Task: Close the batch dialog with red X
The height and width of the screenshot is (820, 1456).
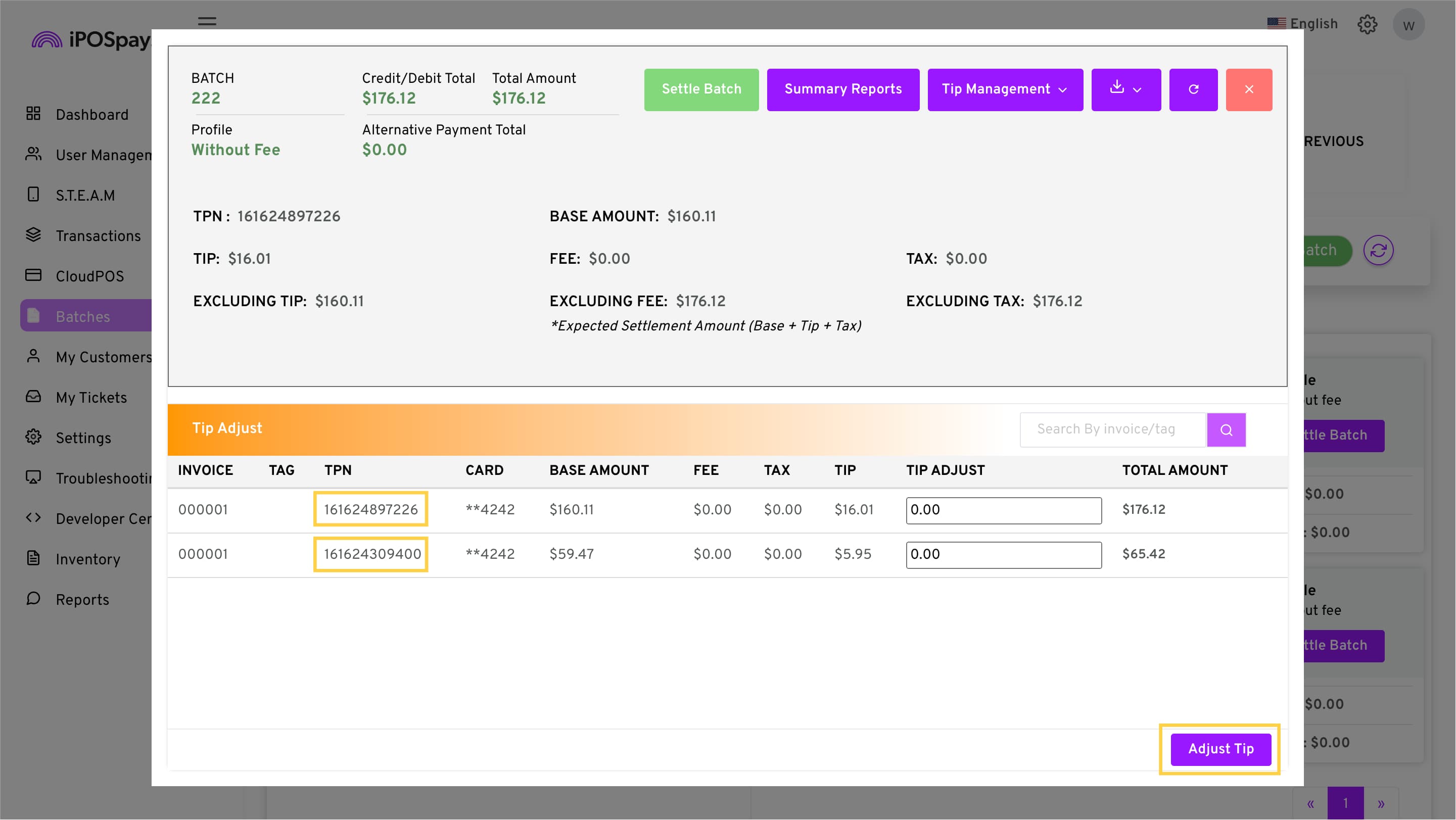Action: 1249,90
